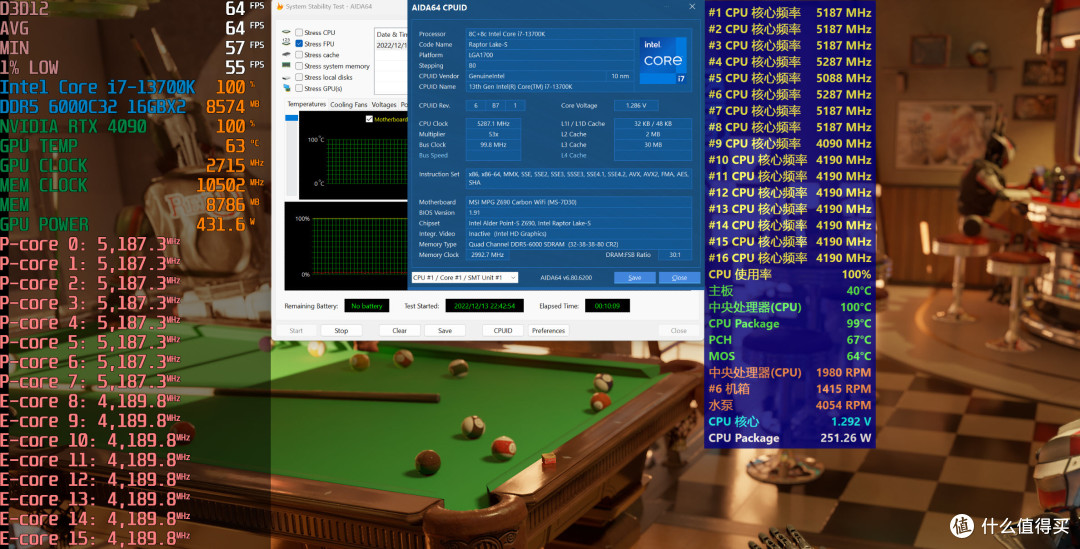Open the Preferences button
Image resolution: width=1080 pixels, height=549 pixels.
click(x=548, y=331)
